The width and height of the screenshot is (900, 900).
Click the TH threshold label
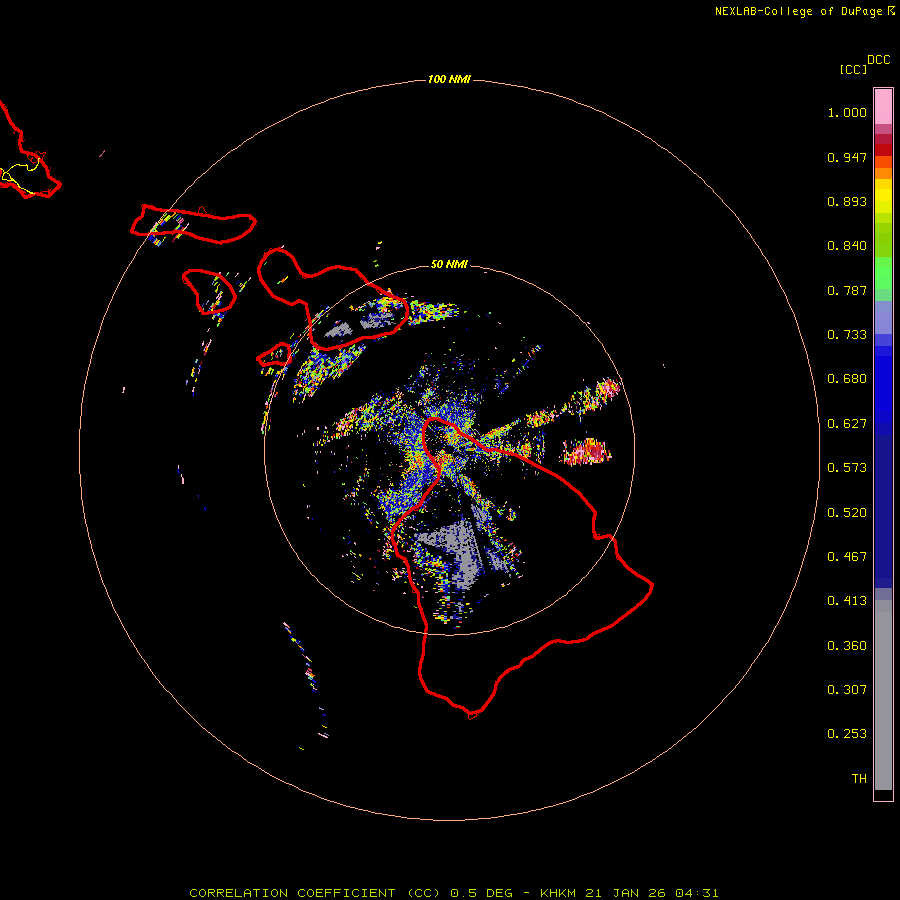coord(859,779)
